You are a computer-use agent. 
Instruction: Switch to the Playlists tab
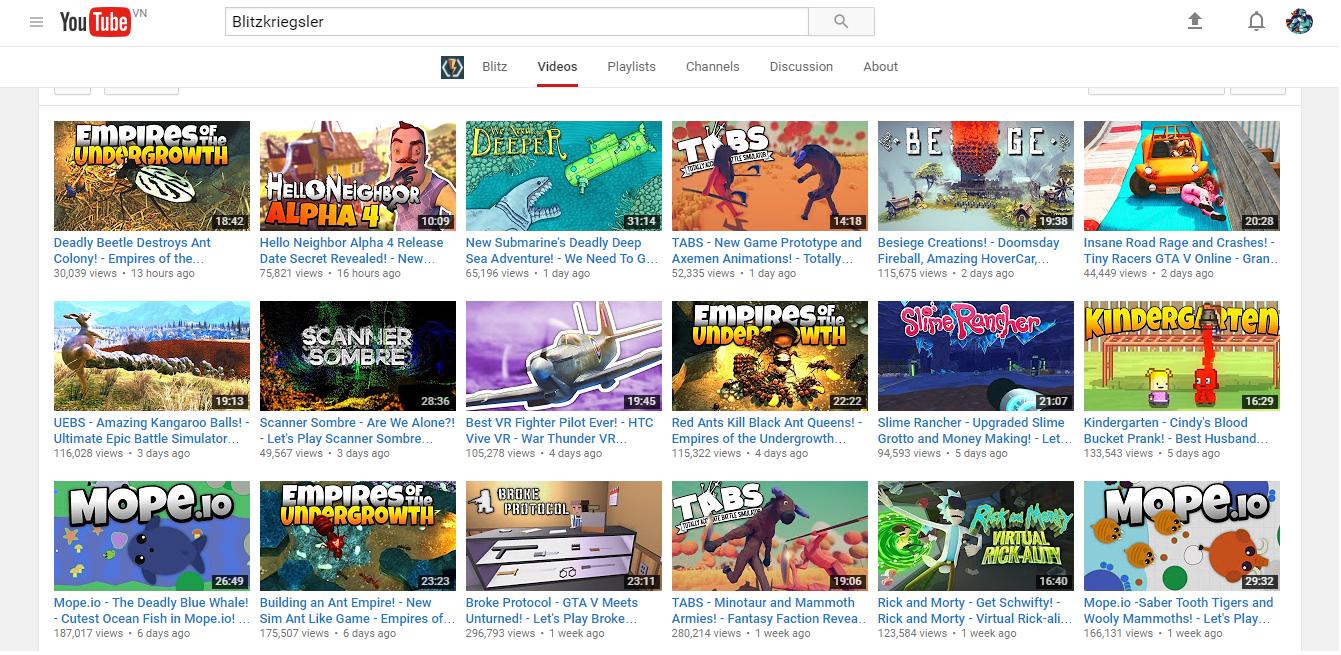tap(631, 67)
